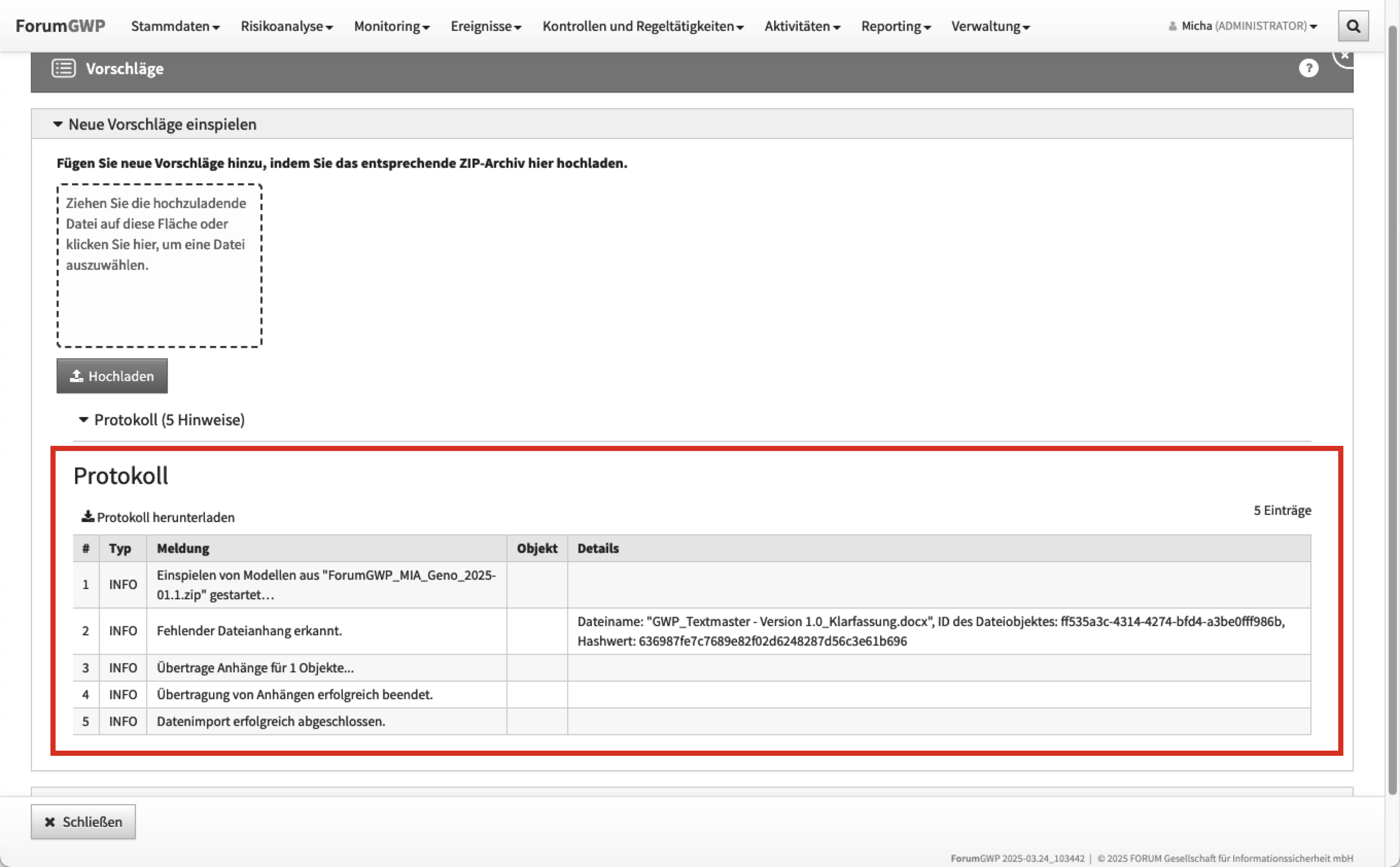Open the Risikoanalyse menu
Screen dimensions: 1400x867
point(286,26)
